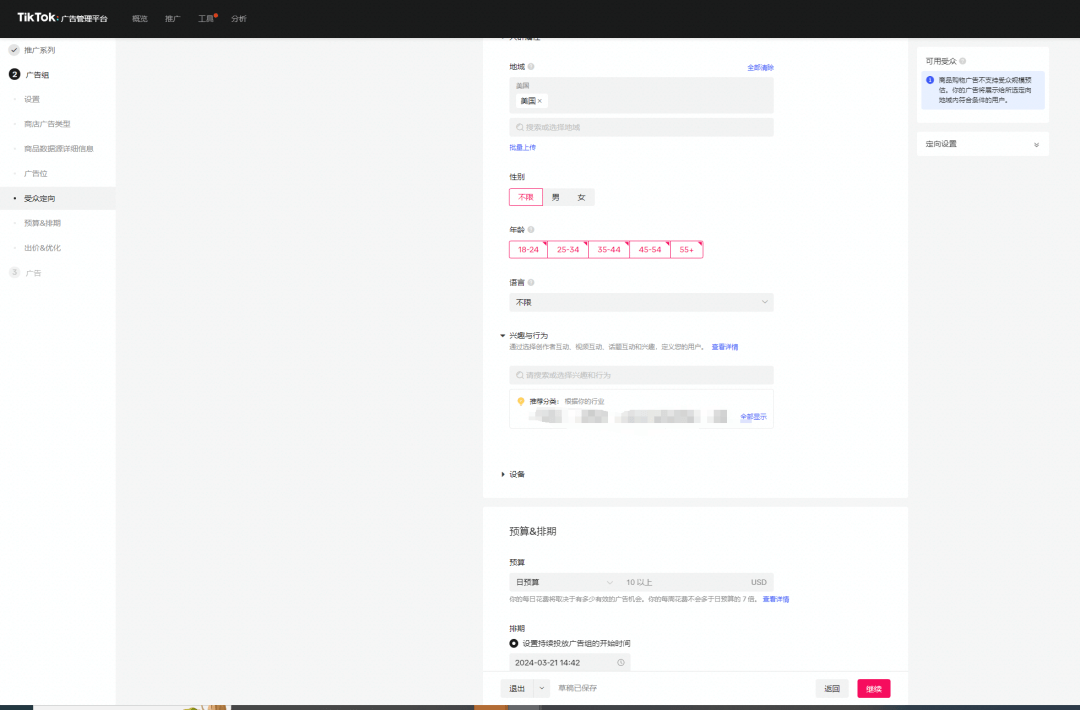The width and height of the screenshot is (1080, 710).
Task: Select the 广告 step in the sidebar
Action: (x=33, y=273)
